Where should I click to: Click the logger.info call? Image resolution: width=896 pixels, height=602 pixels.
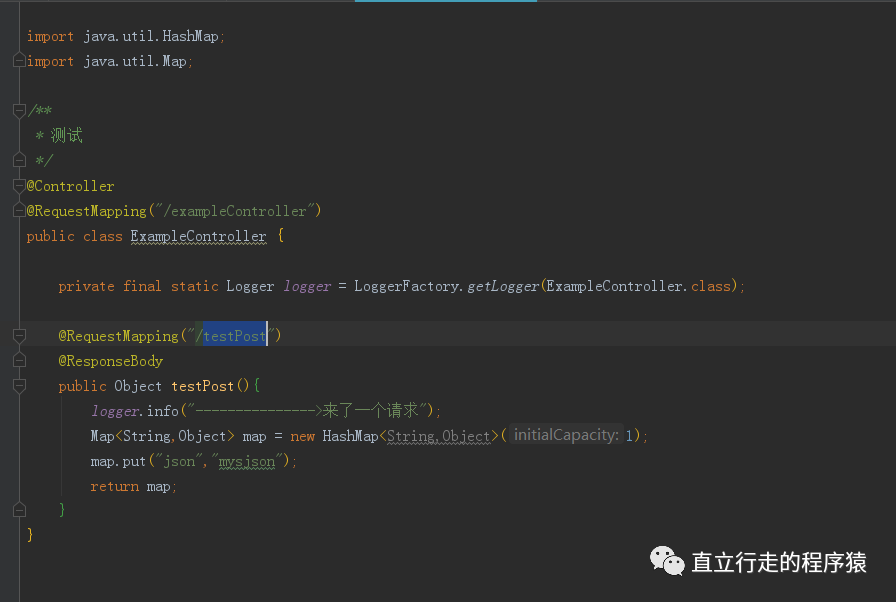point(135,411)
